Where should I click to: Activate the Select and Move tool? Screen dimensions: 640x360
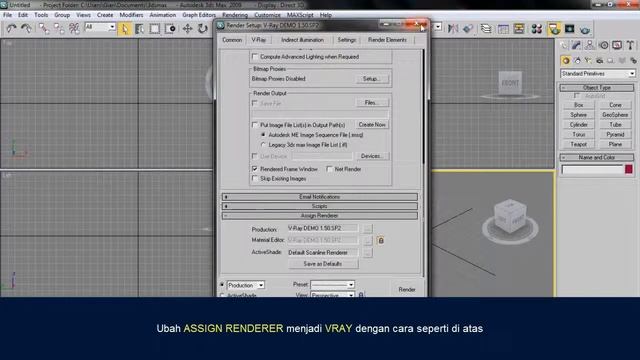click(x=187, y=29)
